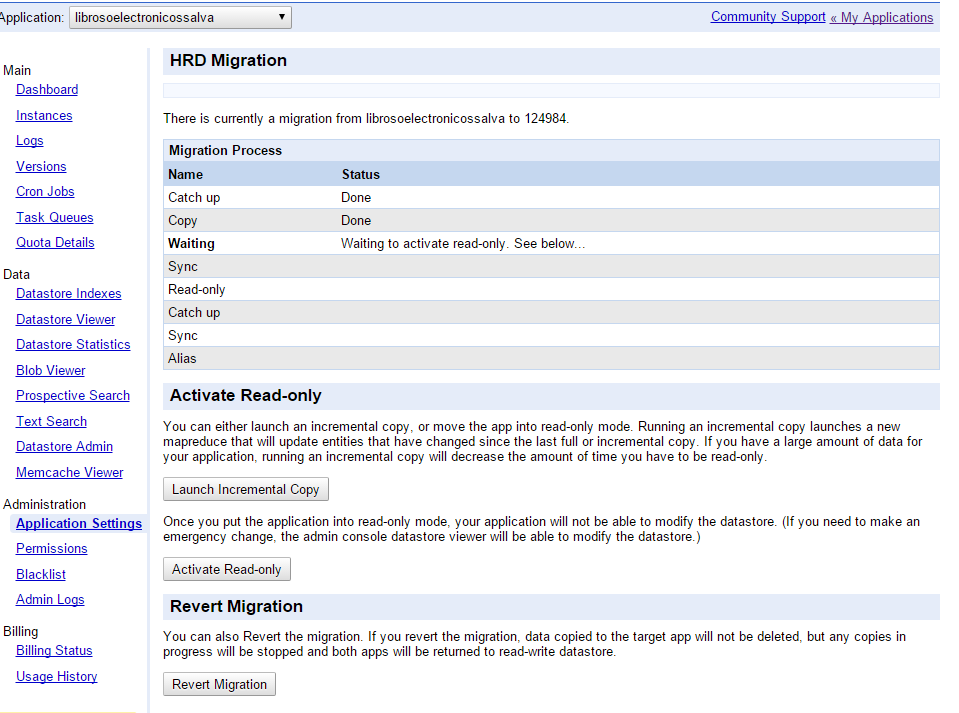Screen dimensions: 959x713
Task: Open the Application selector dropdown
Action: click(x=180, y=17)
